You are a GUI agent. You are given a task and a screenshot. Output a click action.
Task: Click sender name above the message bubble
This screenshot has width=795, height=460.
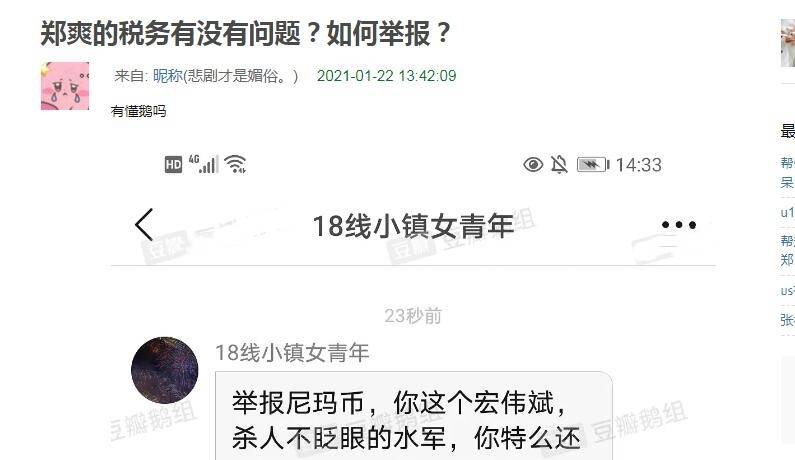coord(292,352)
